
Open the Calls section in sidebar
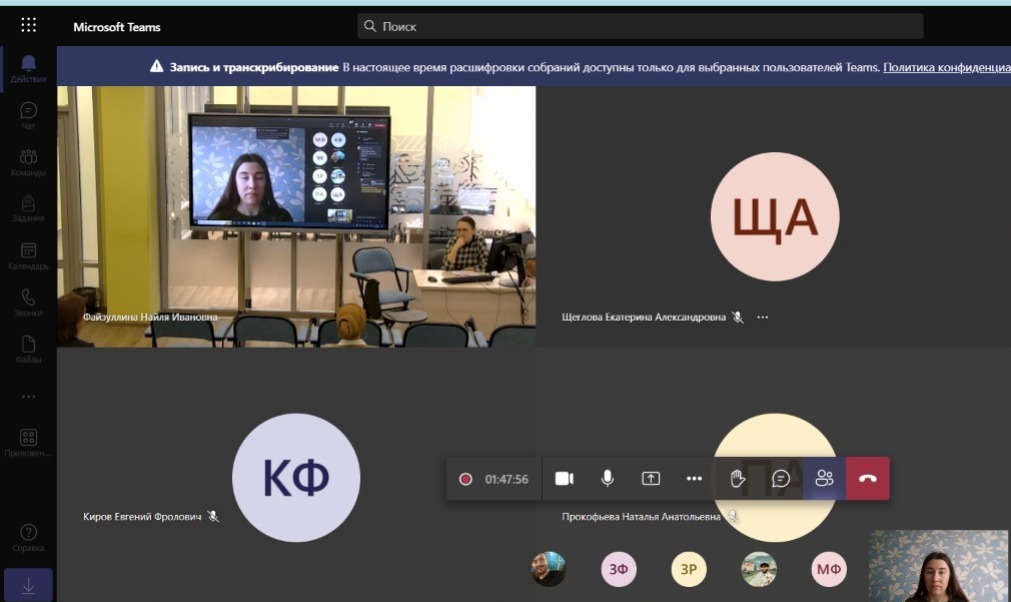point(28,302)
